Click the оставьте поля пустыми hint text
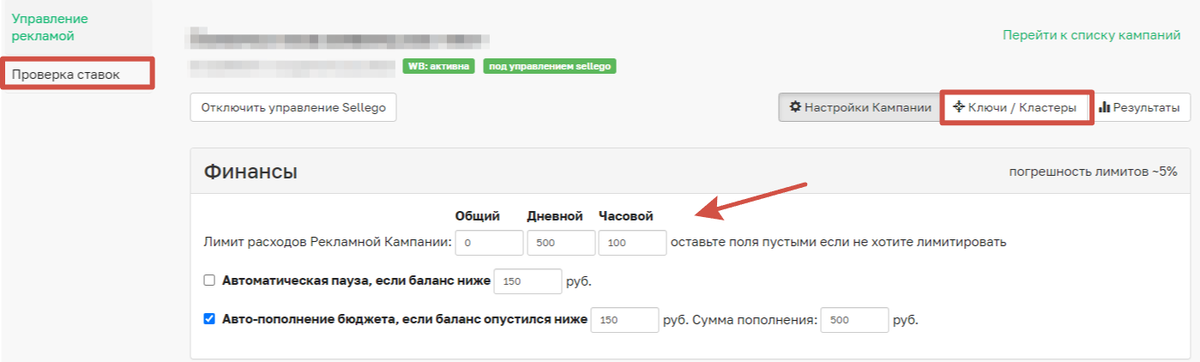The image size is (1200, 362). pyautogui.click(x=839, y=242)
